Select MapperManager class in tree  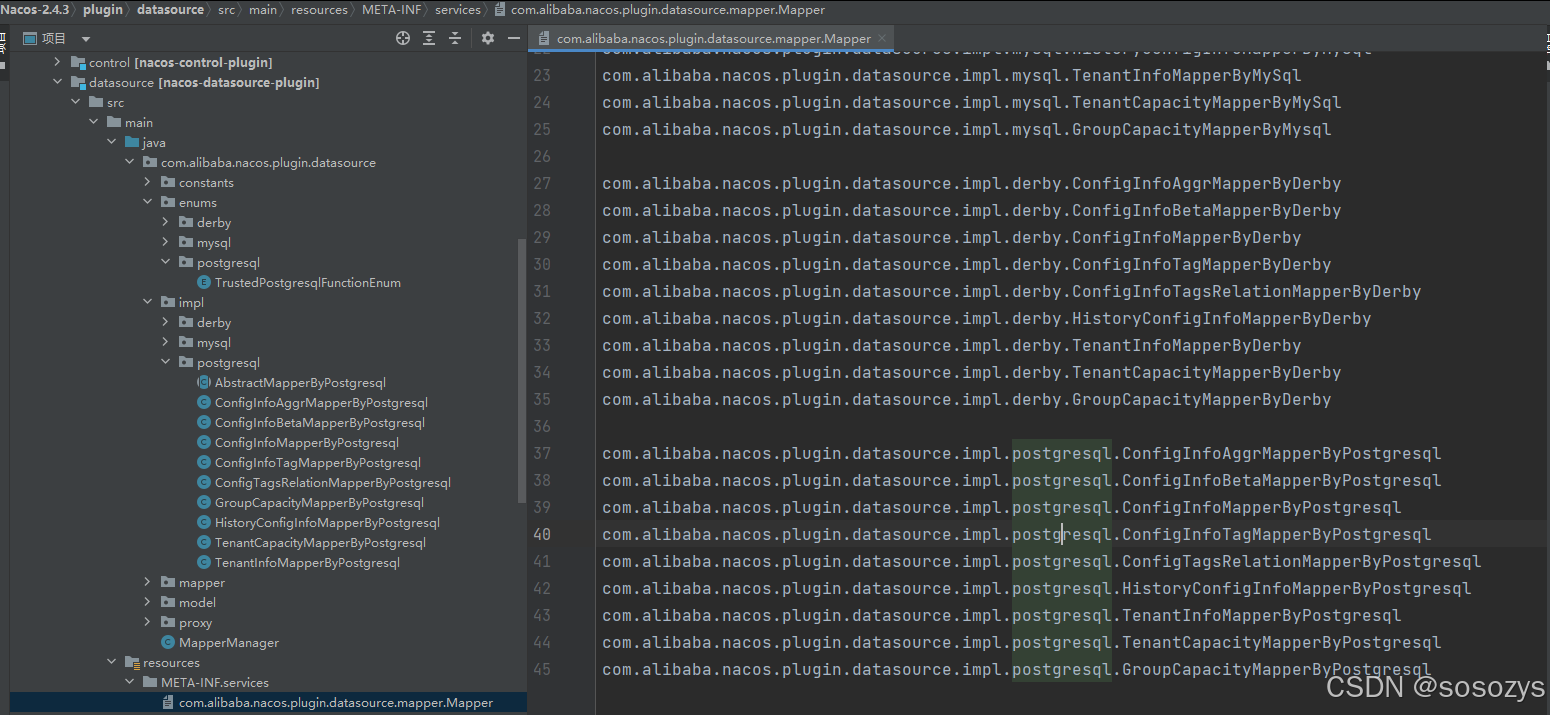click(229, 642)
